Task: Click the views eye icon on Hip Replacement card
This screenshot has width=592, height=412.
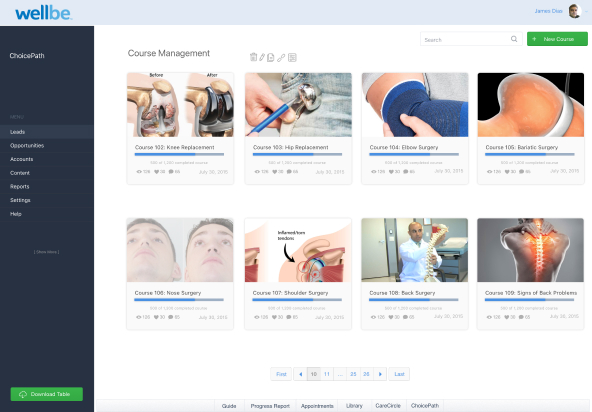Action: (257, 172)
